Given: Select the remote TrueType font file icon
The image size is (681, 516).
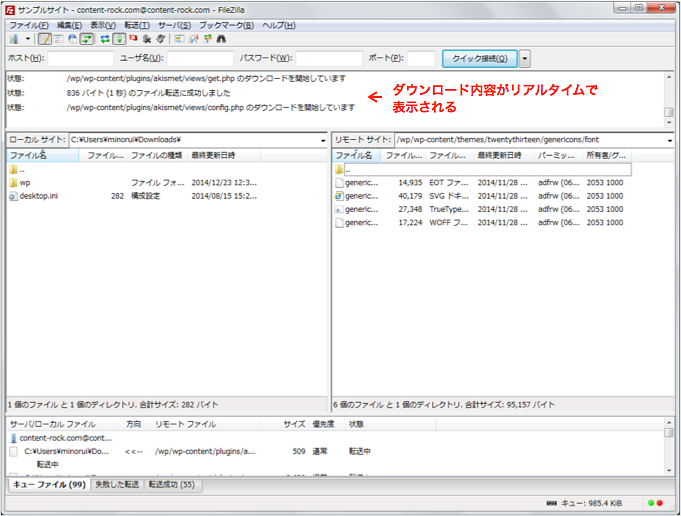Looking at the screenshot, I should 339,209.
